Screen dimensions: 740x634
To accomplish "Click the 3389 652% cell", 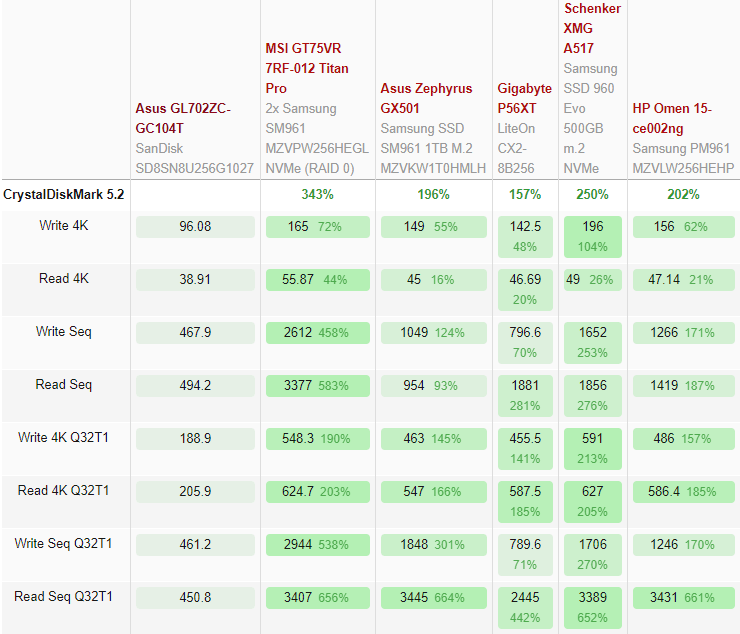I will tap(593, 607).
